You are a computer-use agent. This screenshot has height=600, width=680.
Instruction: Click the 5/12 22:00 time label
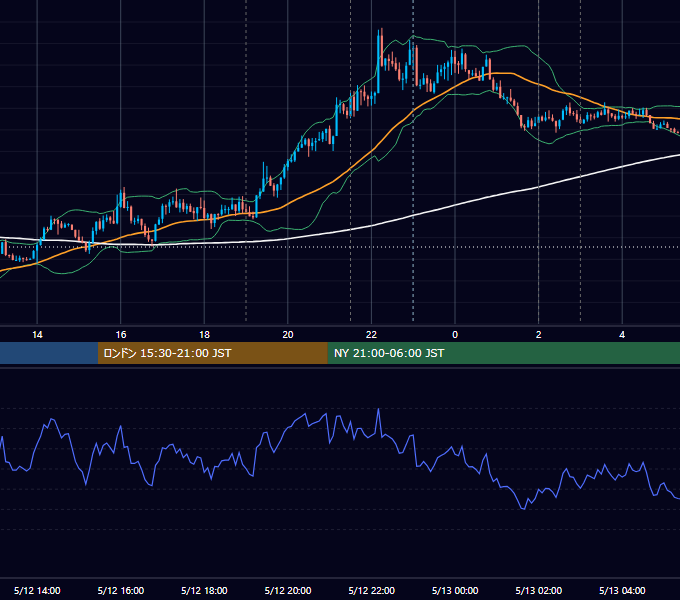click(372, 590)
